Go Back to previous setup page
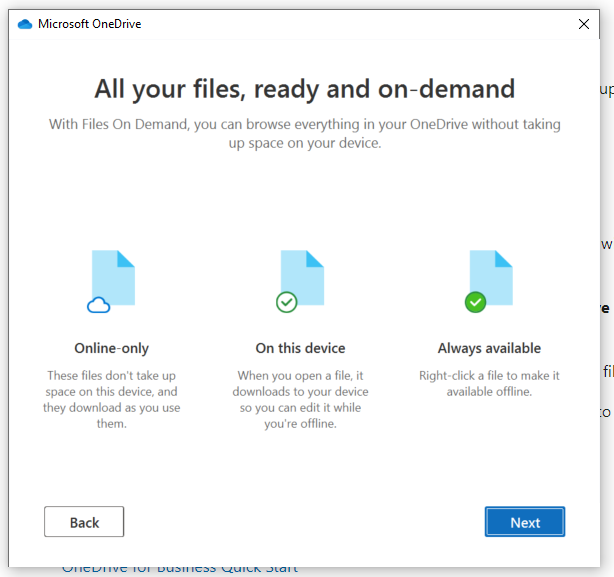 pos(84,521)
